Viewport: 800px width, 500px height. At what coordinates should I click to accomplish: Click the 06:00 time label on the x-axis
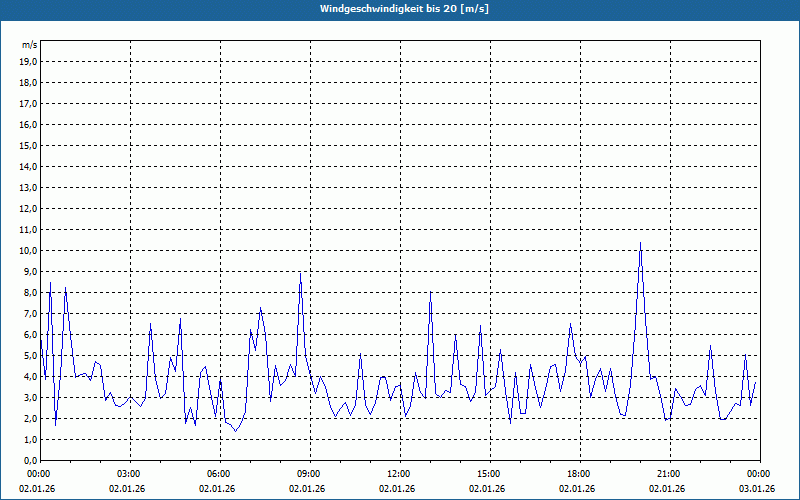pos(219,473)
